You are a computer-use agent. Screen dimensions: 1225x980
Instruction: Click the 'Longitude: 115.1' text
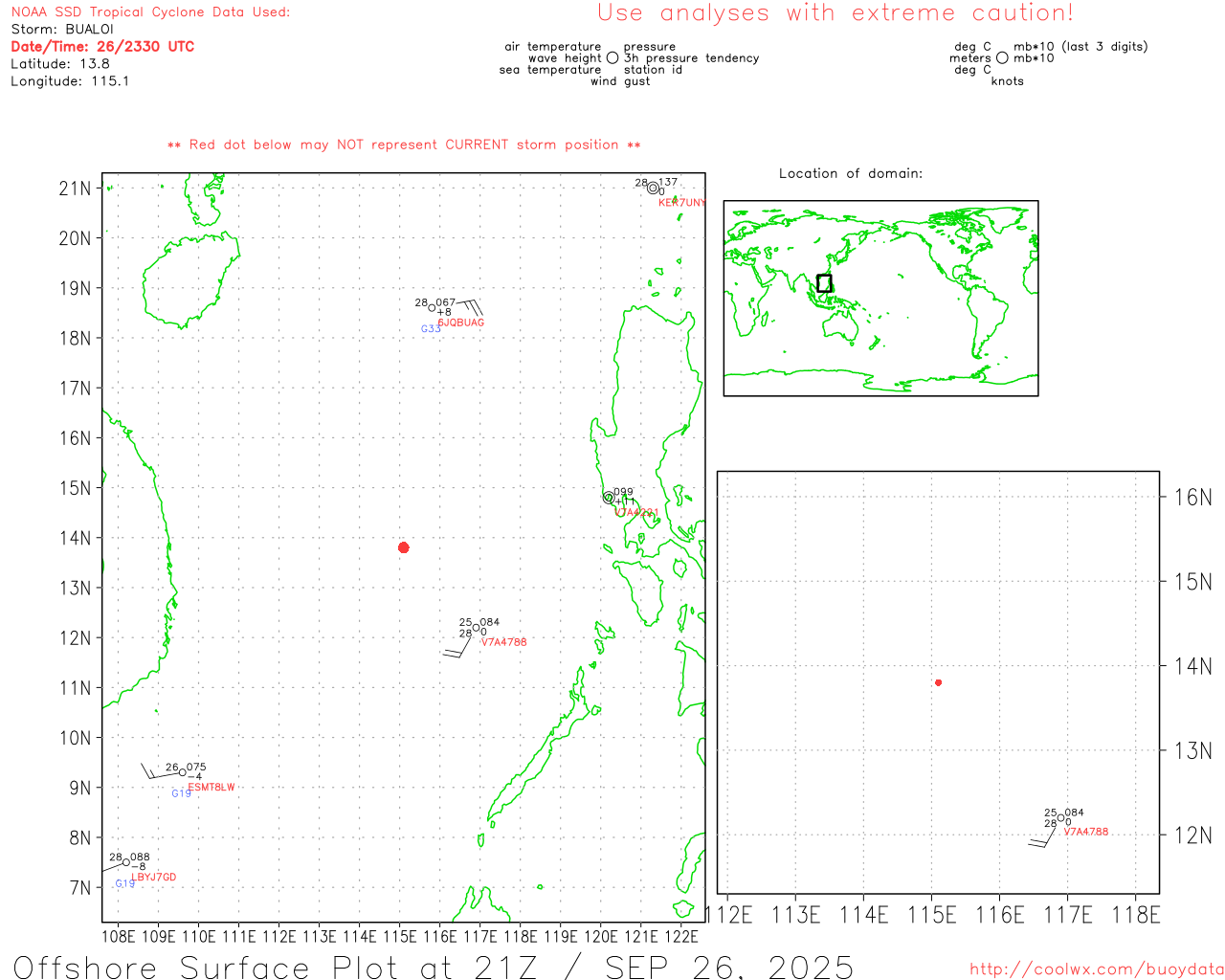(x=70, y=81)
